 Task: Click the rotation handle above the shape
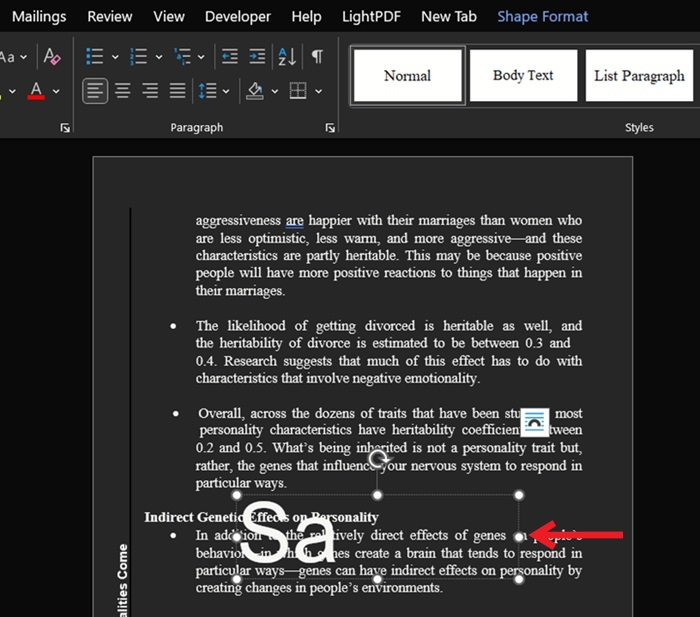click(379, 459)
